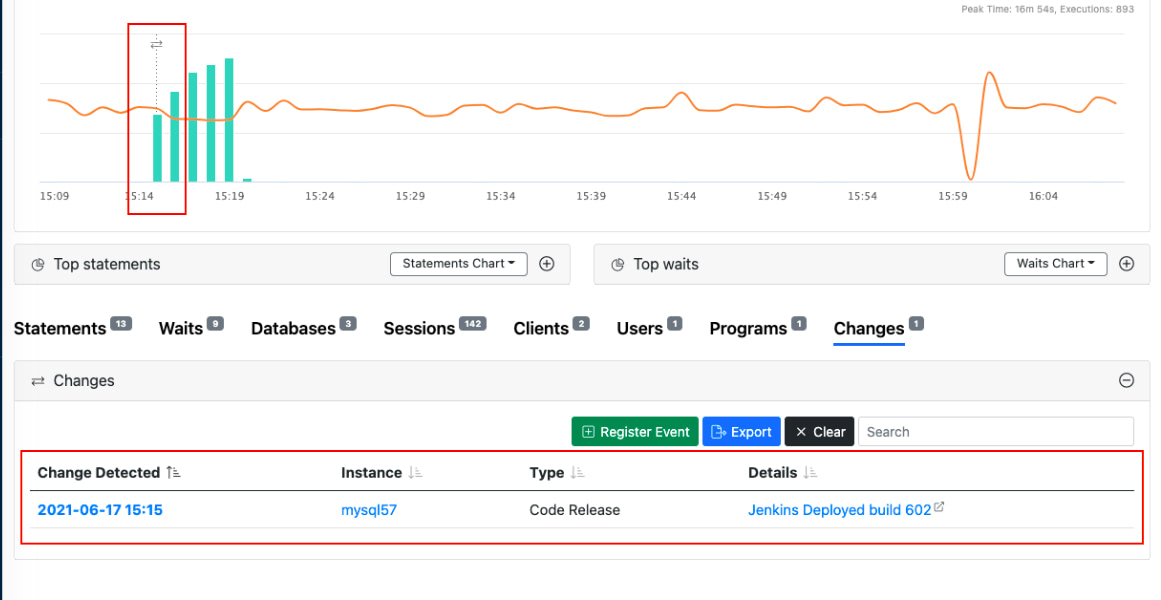Click the sort icon next to Change Detected
Screen dimensions: 1161x600
(x=174, y=473)
